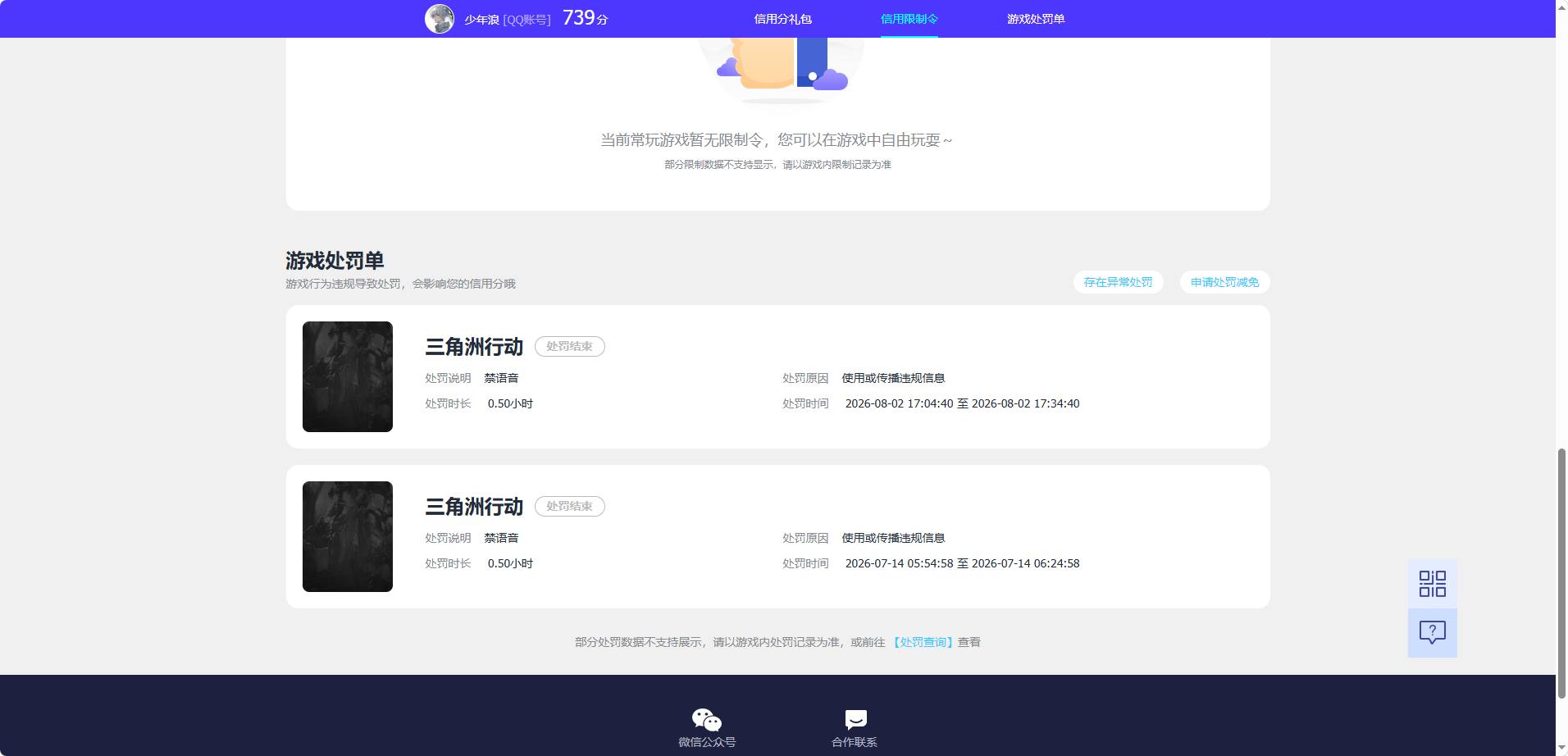Click the 合作联系 message icon
This screenshot has height=756, width=1568.
[x=855, y=720]
